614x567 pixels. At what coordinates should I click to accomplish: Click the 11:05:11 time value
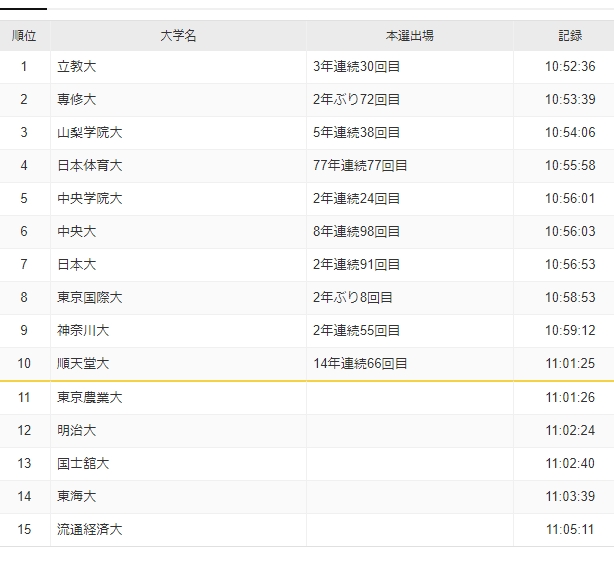pos(570,529)
